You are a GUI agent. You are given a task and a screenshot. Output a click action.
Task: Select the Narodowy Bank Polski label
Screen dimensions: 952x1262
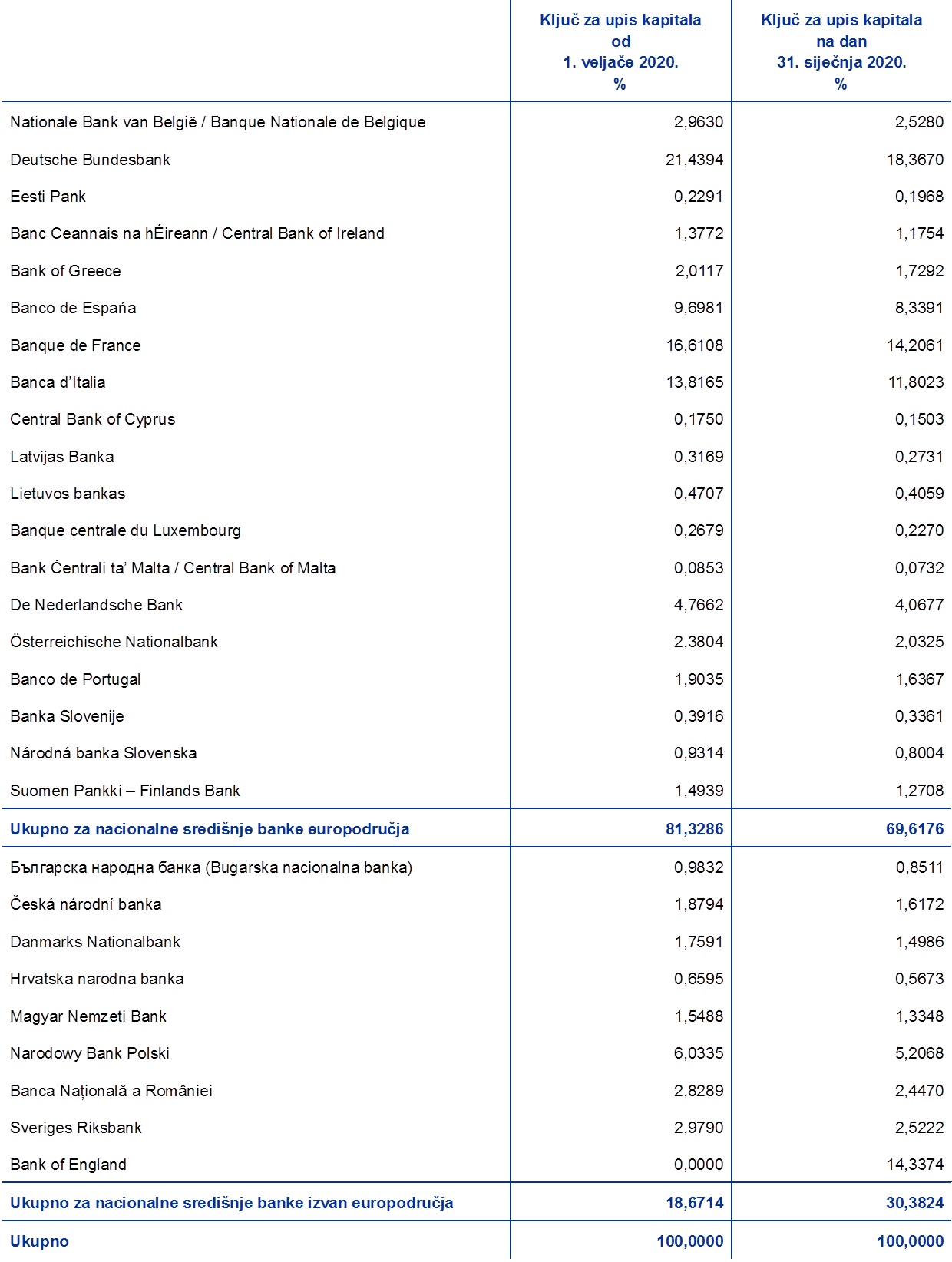point(90,1053)
